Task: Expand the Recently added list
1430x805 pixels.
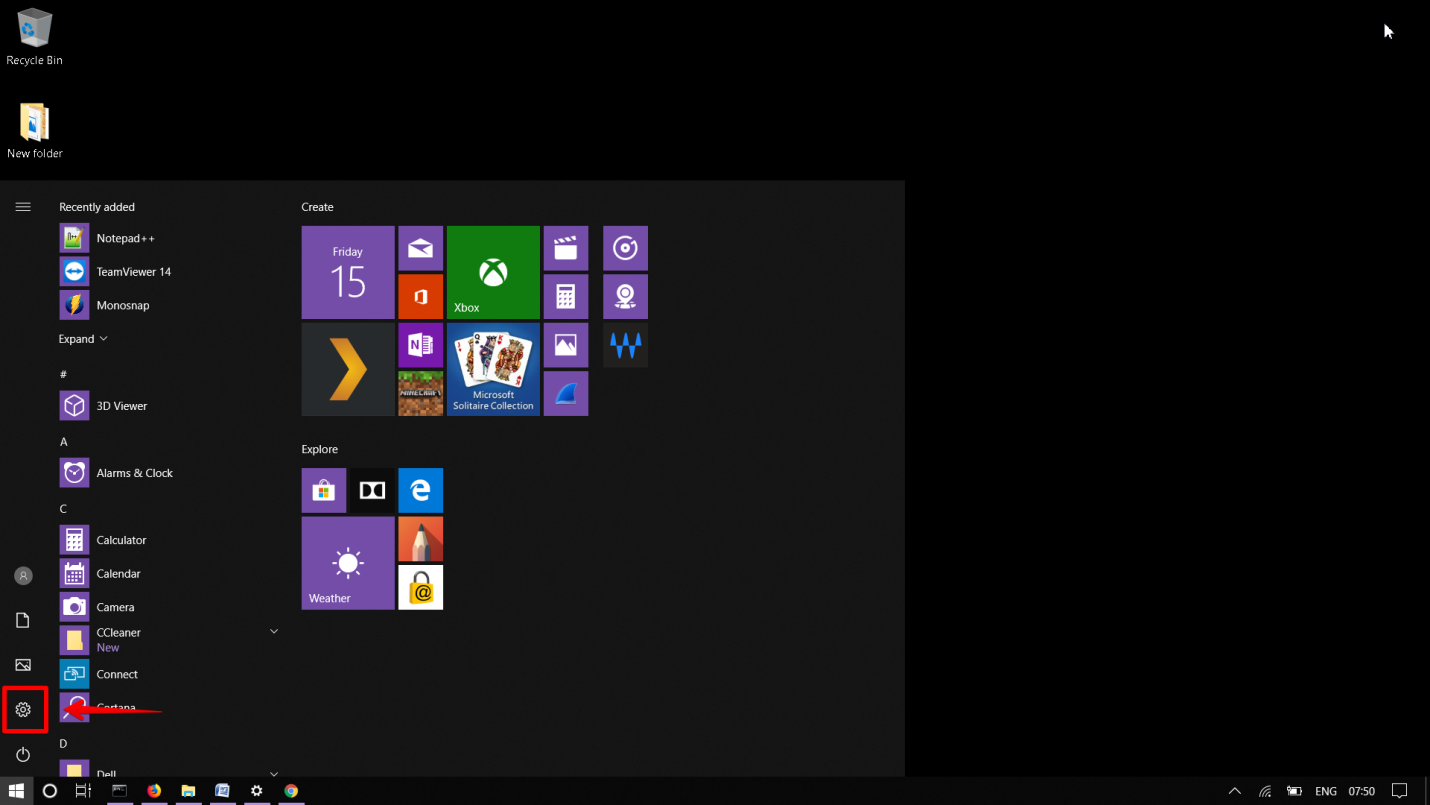Action: click(x=83, y=339)
